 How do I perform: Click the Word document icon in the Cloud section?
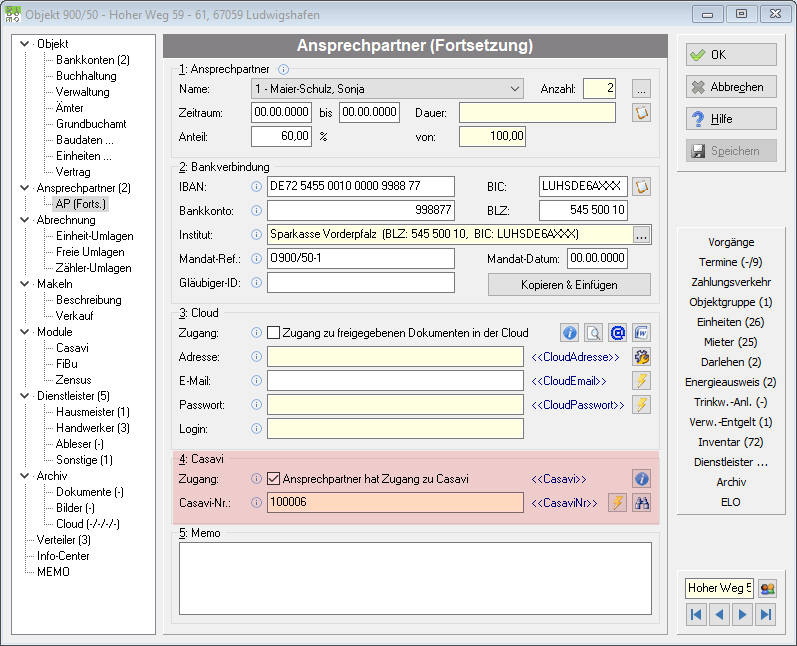(x=641, y=333)
